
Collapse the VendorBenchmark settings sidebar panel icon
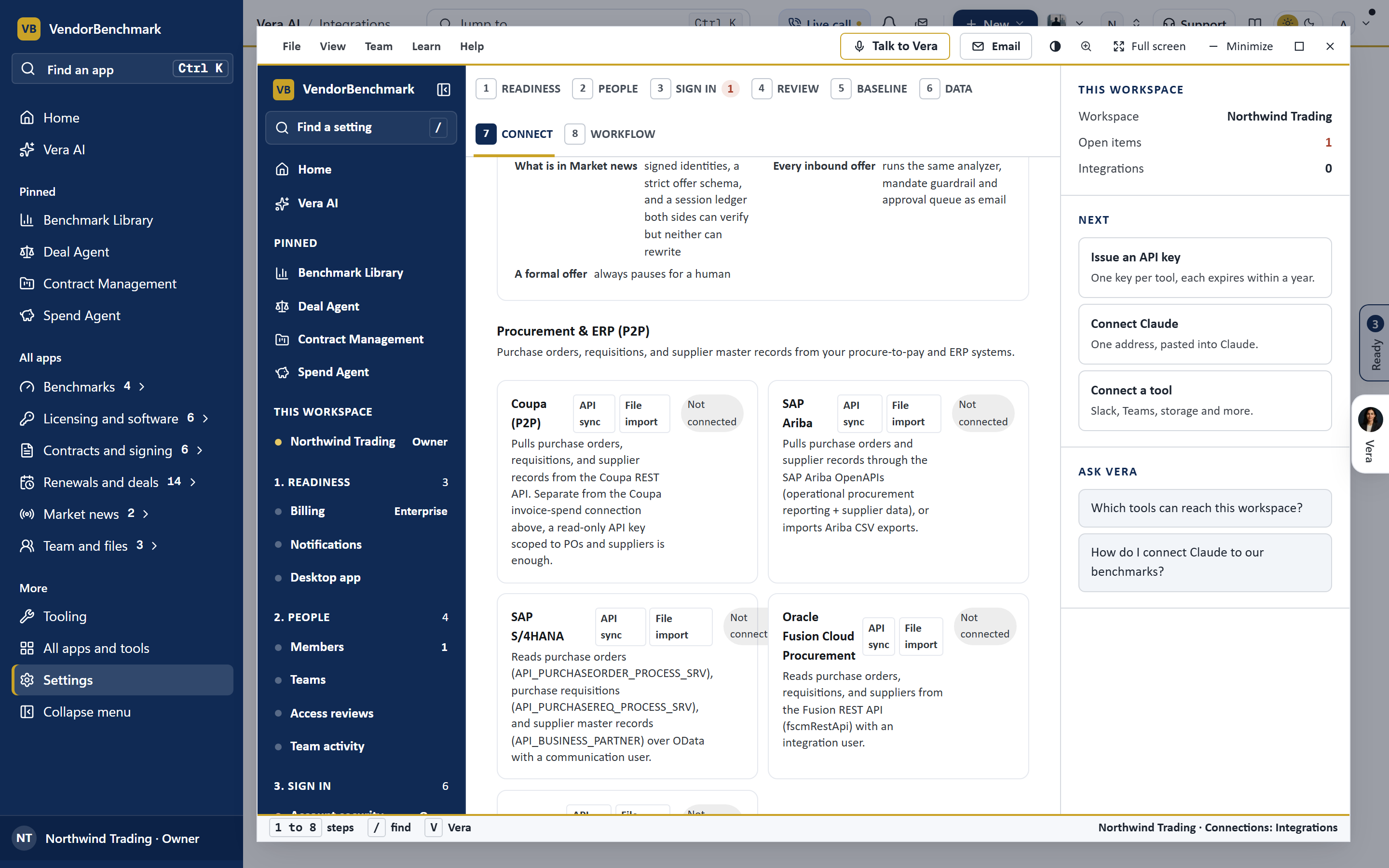(444, 90)
